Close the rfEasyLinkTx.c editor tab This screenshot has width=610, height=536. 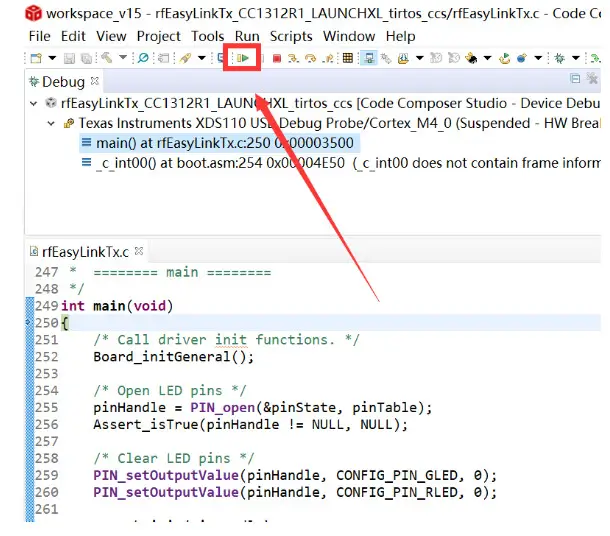pyautogui.click(x=139, y=251)
